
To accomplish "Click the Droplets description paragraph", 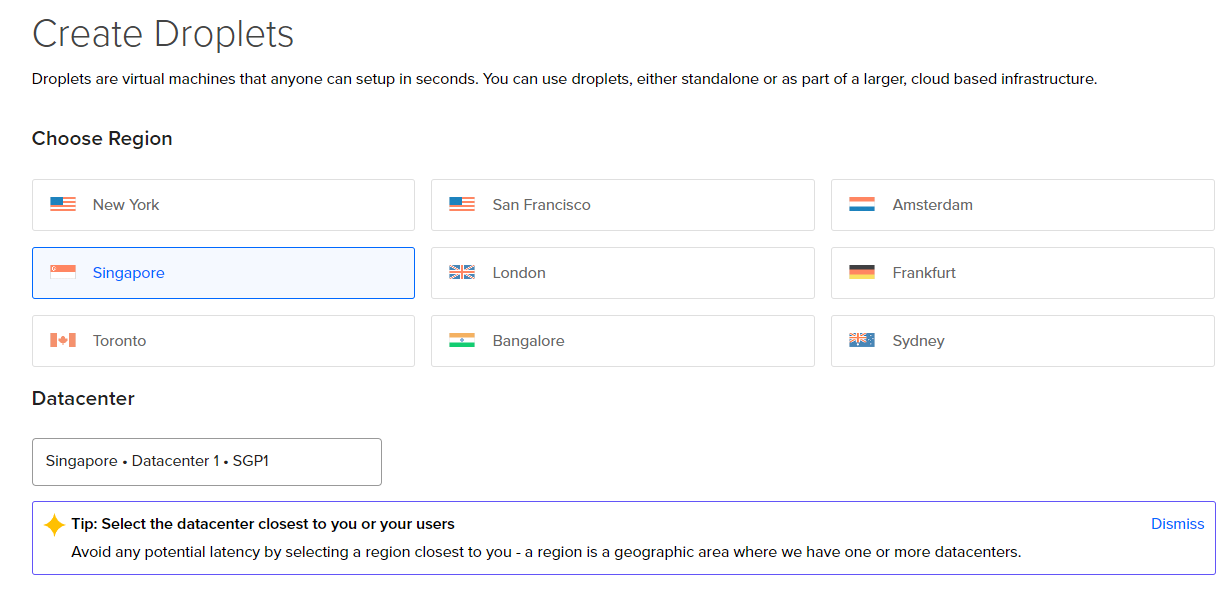I will pos(564,79).
